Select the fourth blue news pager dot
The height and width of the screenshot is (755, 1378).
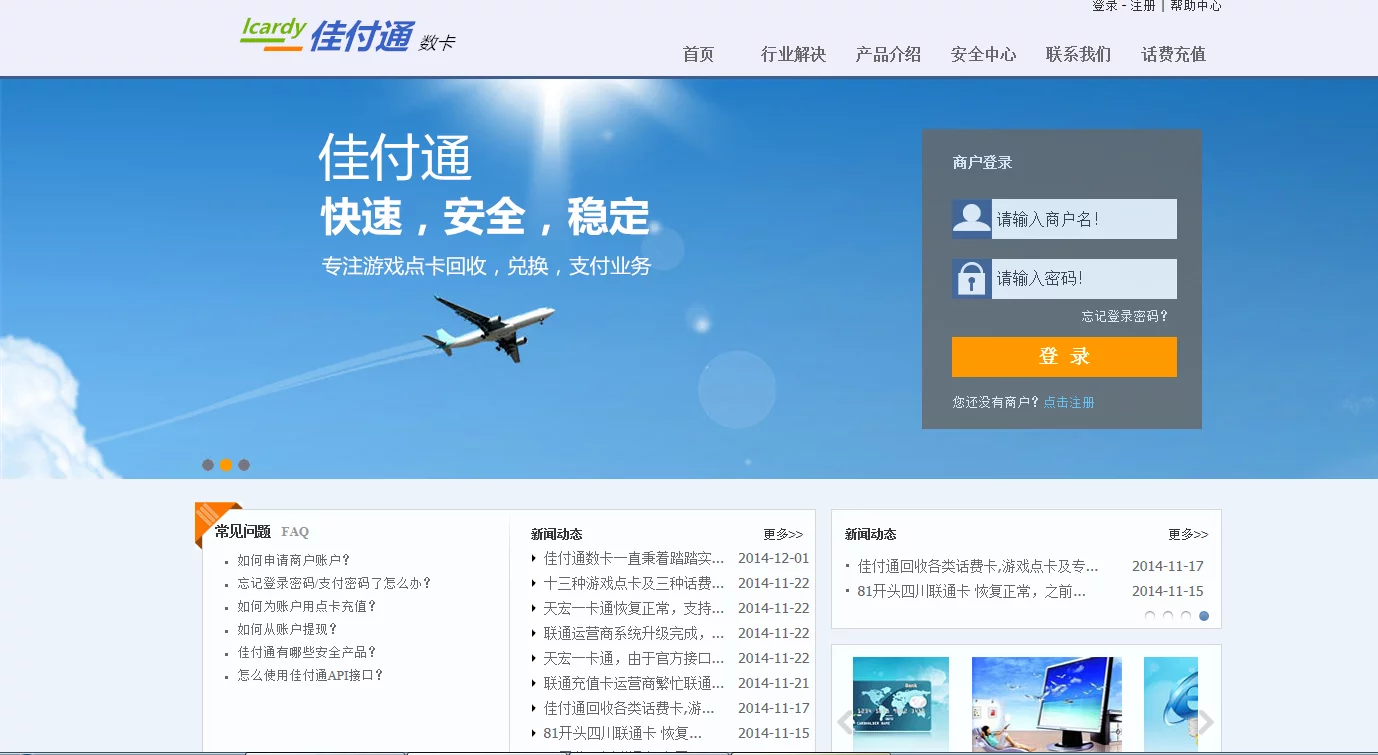pos(1204,616)
